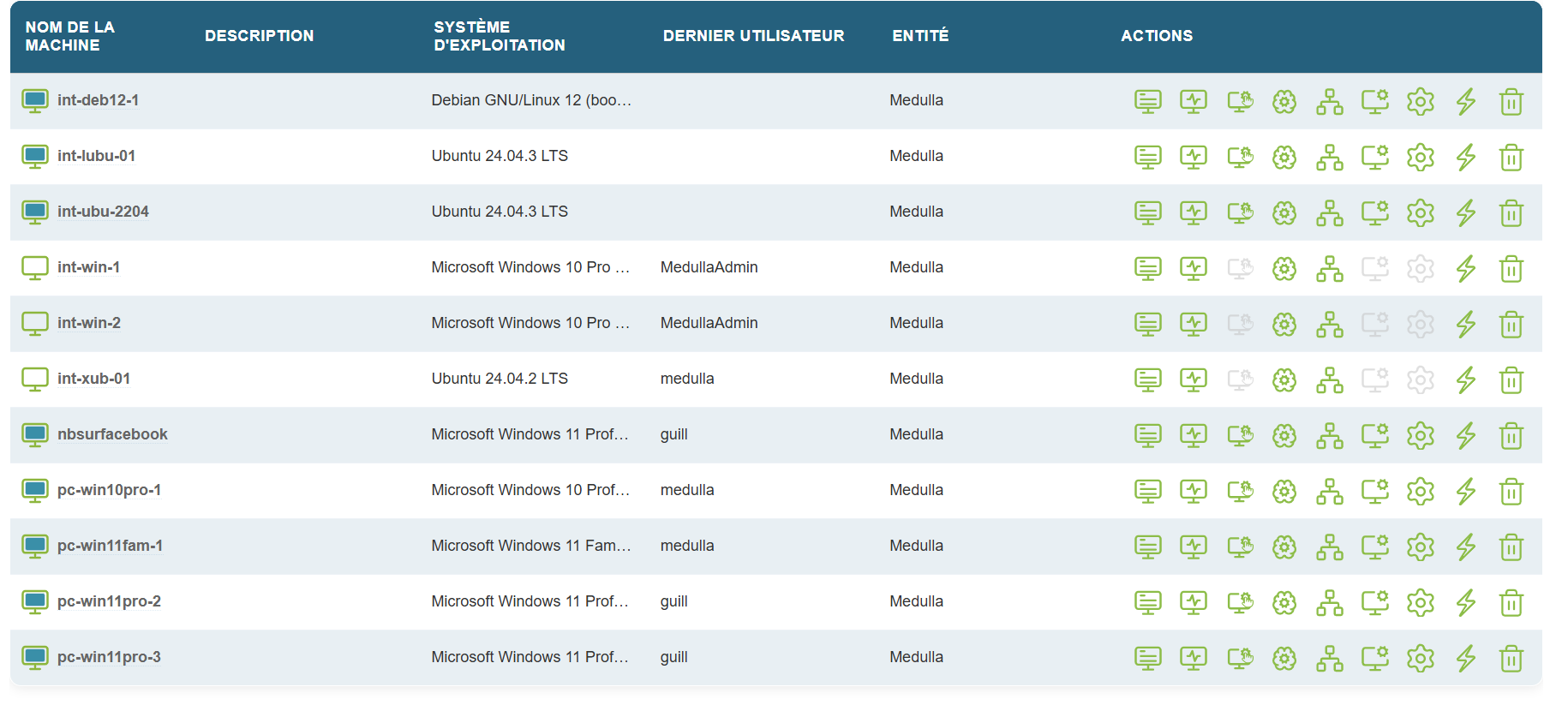Click the plain gear icon for pc-win10pro-1
This screenshot has height=705, width=1568.
pyautogui.click(x=1420, y=491)
